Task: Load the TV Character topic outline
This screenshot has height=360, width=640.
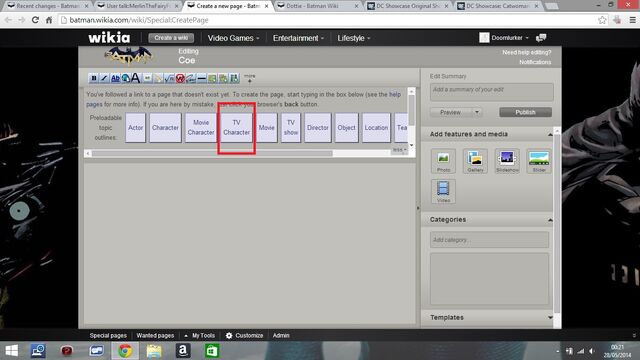Action: coord(236,128)
